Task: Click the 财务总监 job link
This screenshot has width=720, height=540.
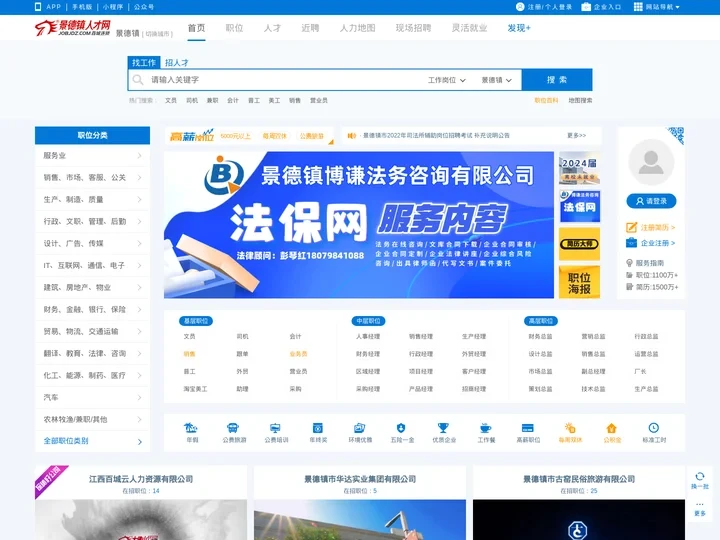Action: pos(540,337)
